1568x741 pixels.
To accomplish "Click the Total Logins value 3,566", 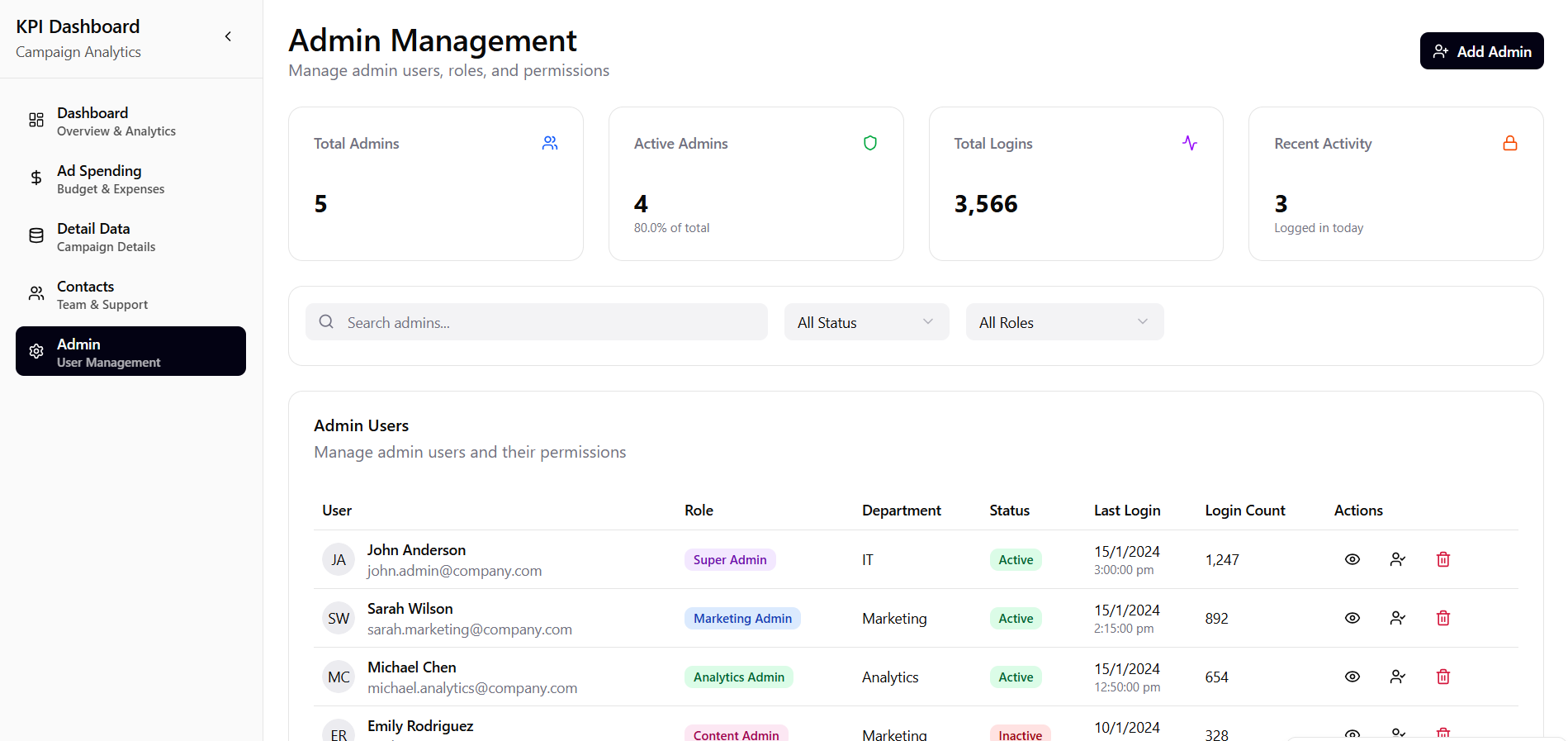I will pos(986,203).
